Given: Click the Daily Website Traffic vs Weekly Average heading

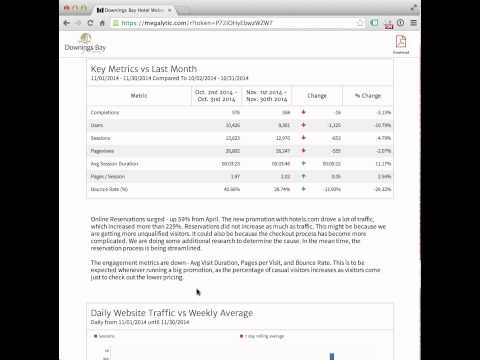Looking at the screenshot, I should click(x=172, y=313).
